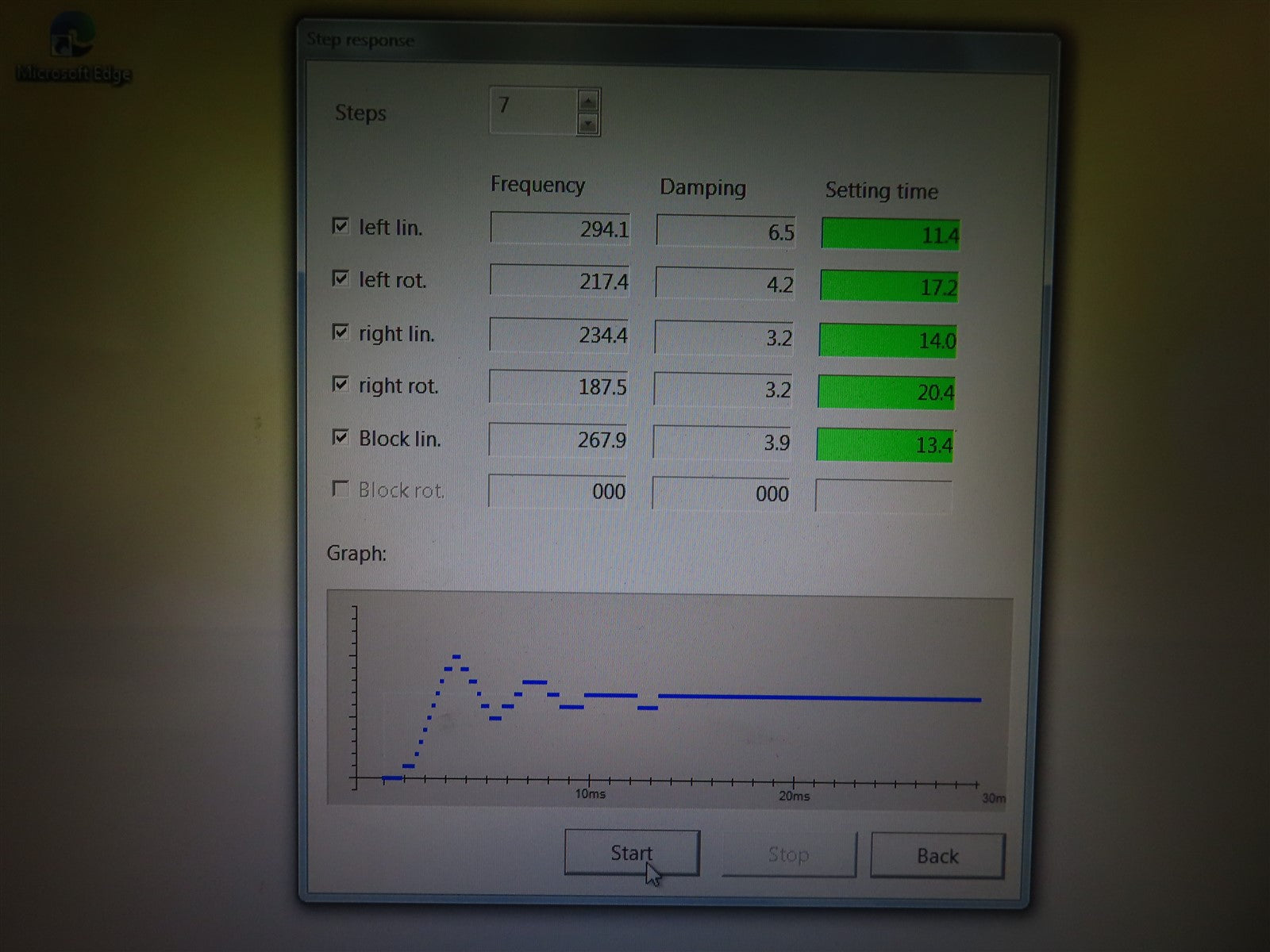The height and width of the screenshot is (952, 1270).
Task: Click green Setting time 11.4 box
Action: click(890, 234)
